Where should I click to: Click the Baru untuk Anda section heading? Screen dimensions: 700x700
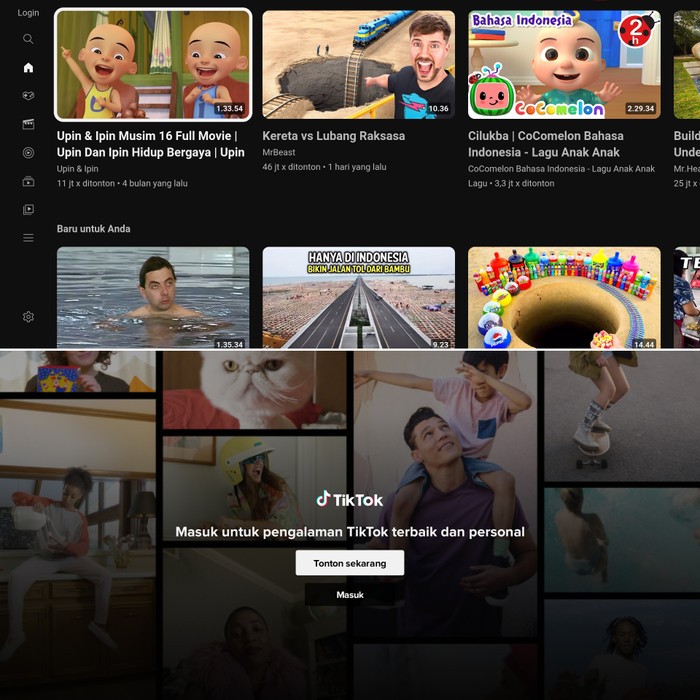(93, 229)
